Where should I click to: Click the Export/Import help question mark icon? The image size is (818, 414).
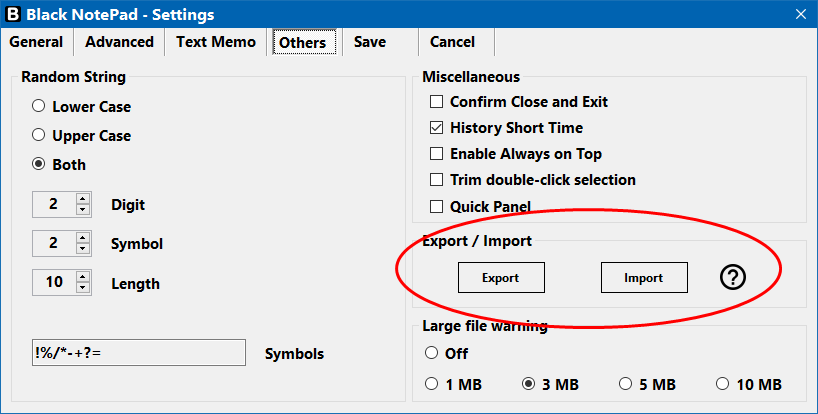coord(733,277)
